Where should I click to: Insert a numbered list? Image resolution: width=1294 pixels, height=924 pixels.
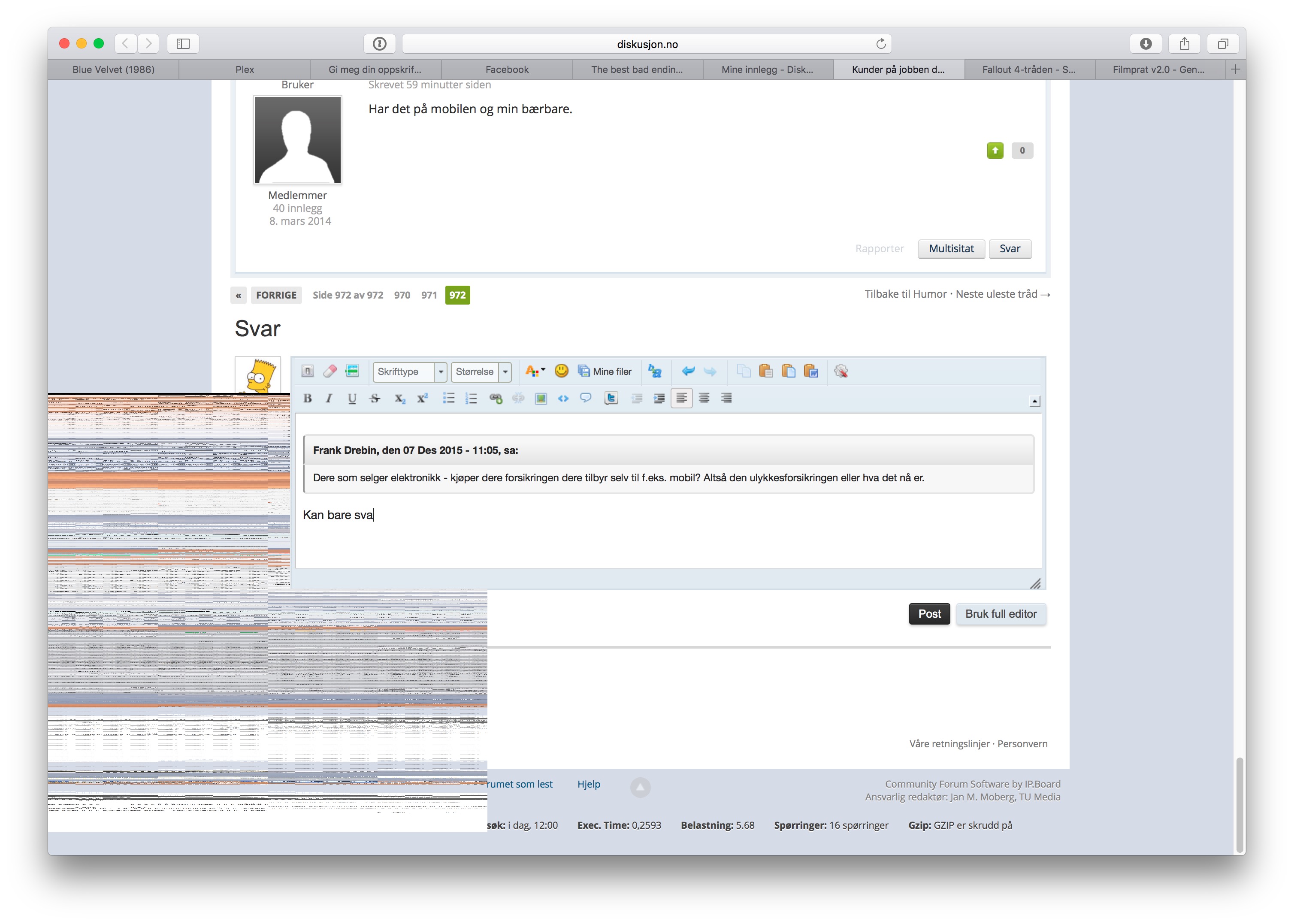click(x=471, y=398)
